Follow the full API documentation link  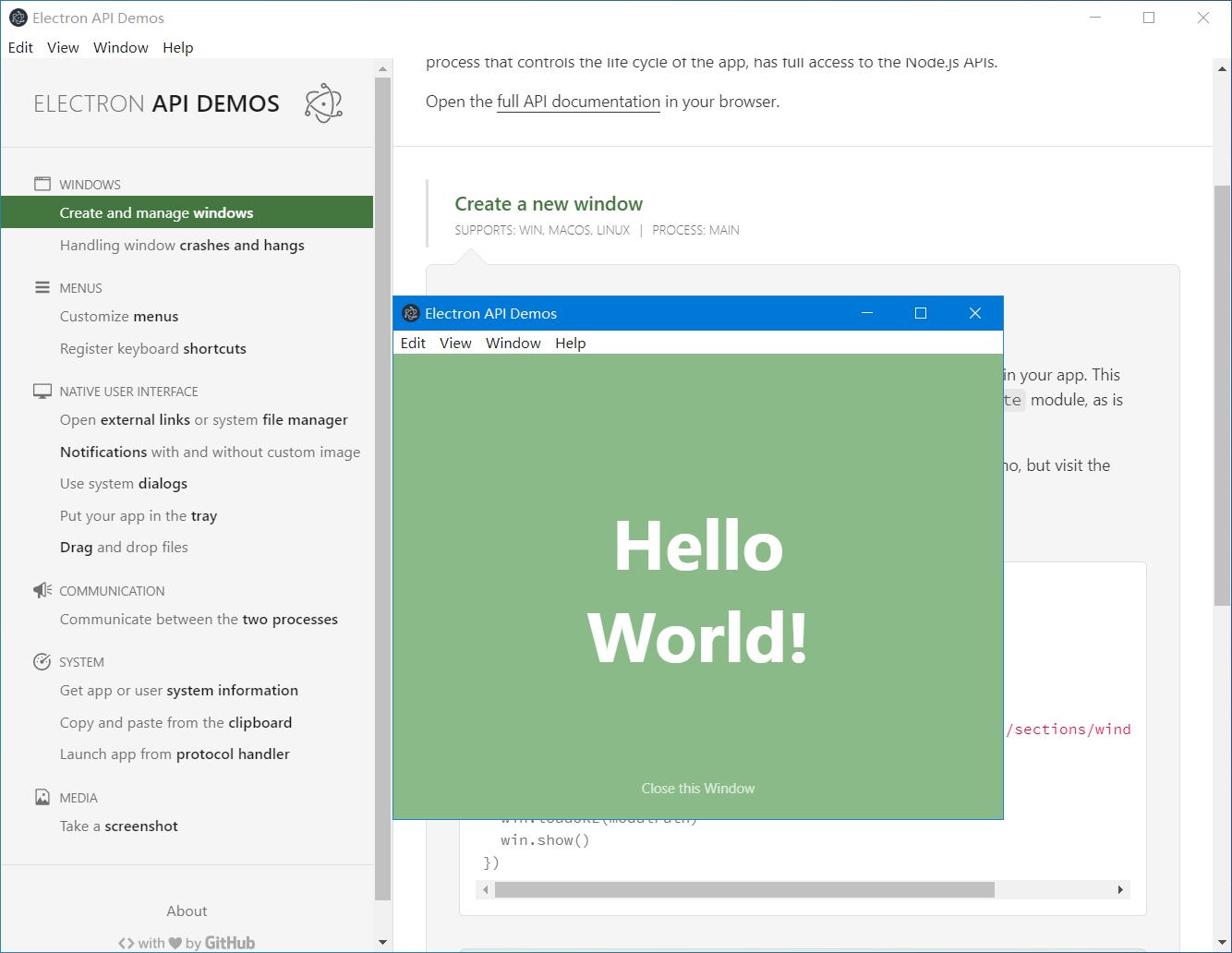[578, 102]
